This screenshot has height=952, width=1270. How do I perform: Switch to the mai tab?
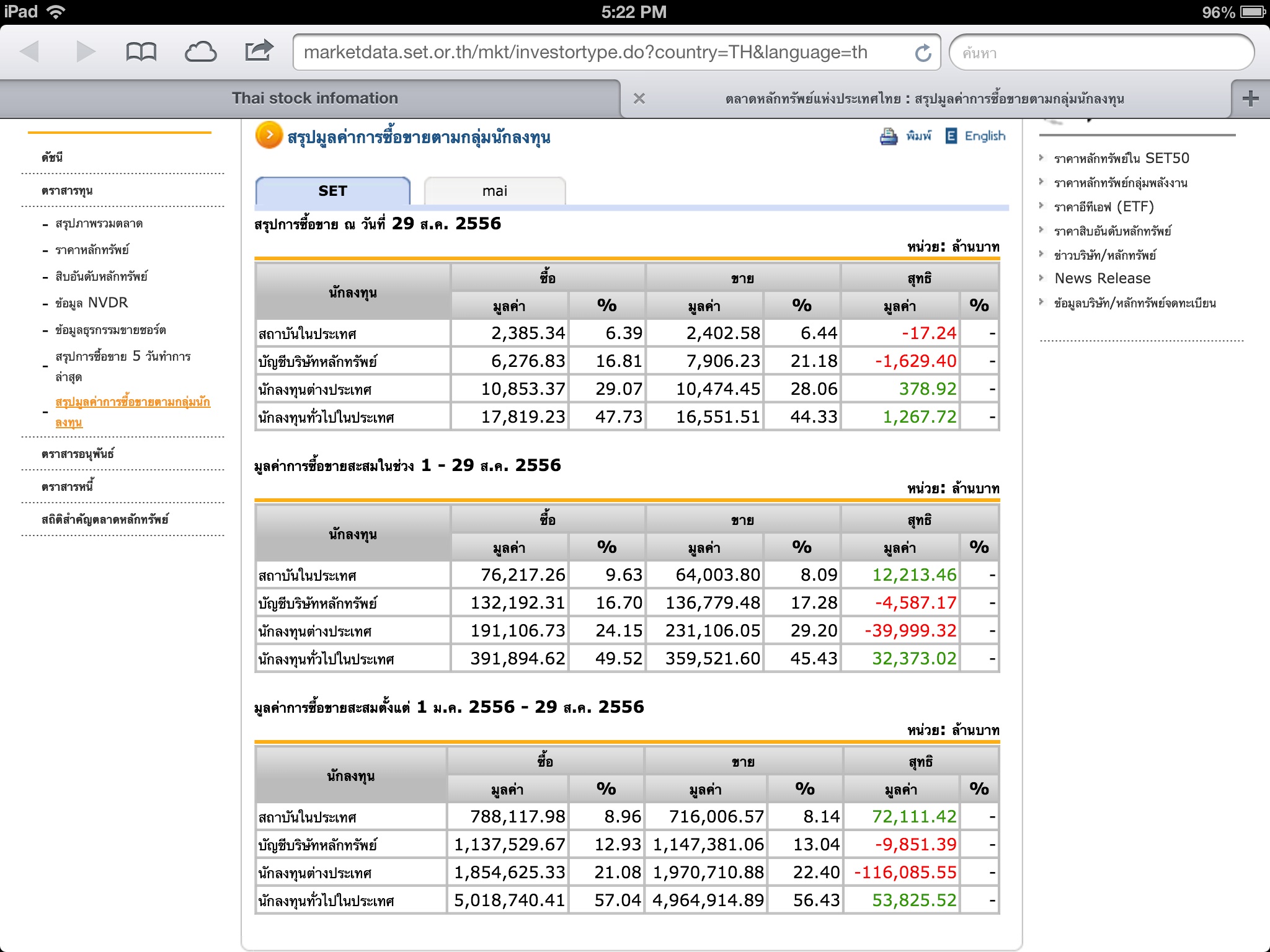tap(494, 191)
